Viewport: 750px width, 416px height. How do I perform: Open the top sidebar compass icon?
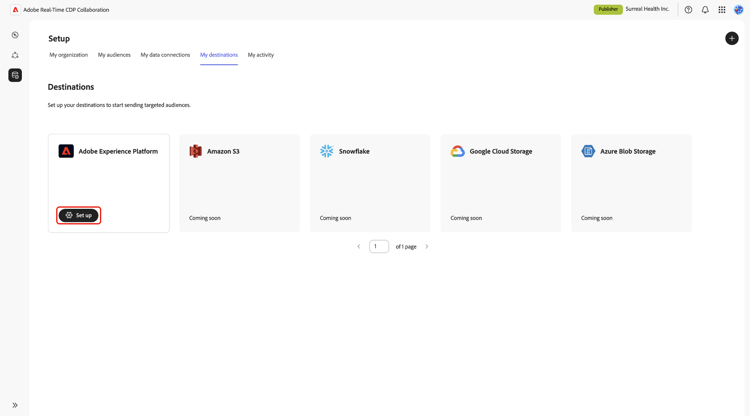pos(15,35)
